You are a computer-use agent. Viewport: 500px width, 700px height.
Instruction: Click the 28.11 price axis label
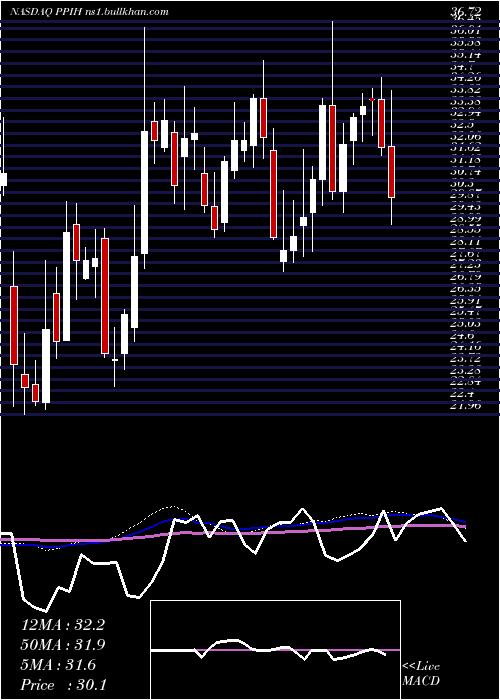pos(465,242)
